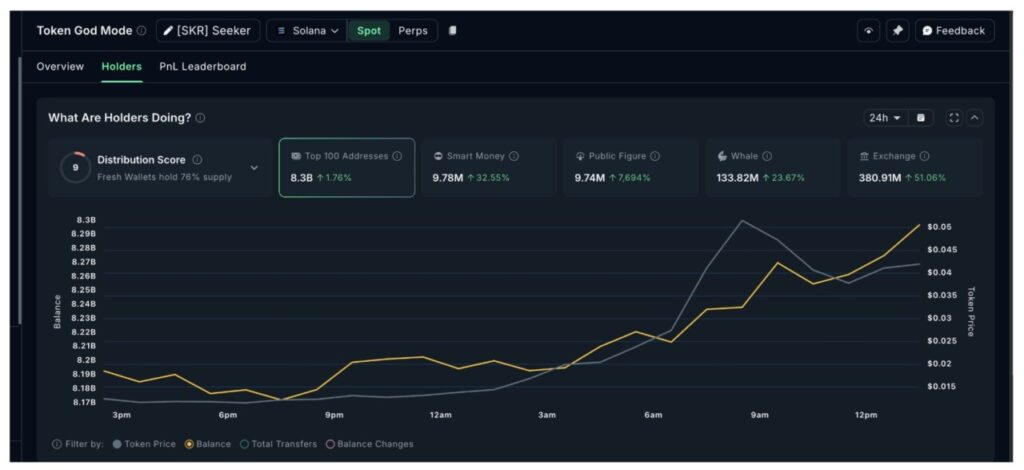Click the copy icon next to Perps
The width and height of the screenshot is (1024, 470).
point(452,31)
